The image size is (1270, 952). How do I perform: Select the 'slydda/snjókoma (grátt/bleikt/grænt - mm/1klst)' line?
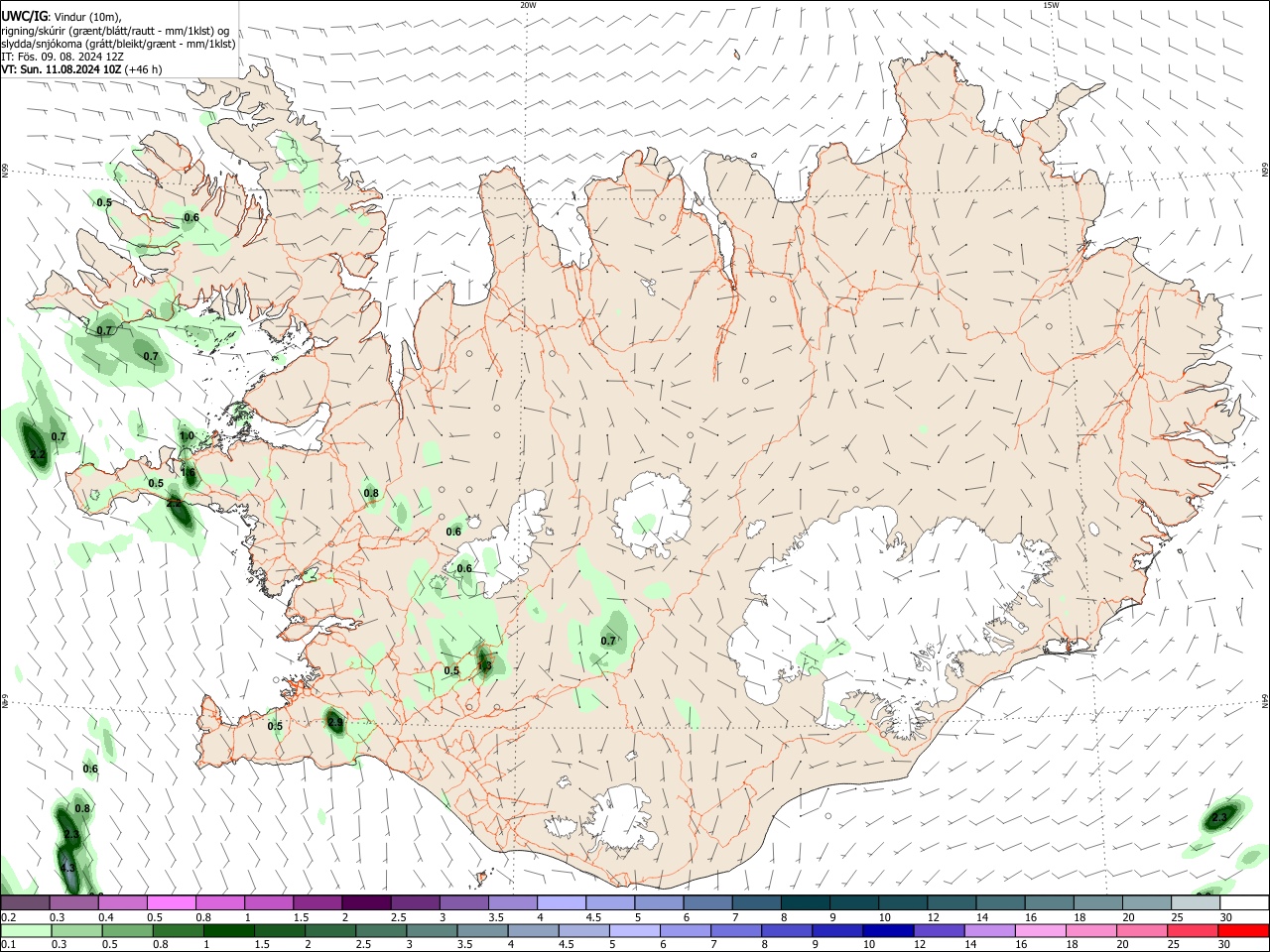119,44
